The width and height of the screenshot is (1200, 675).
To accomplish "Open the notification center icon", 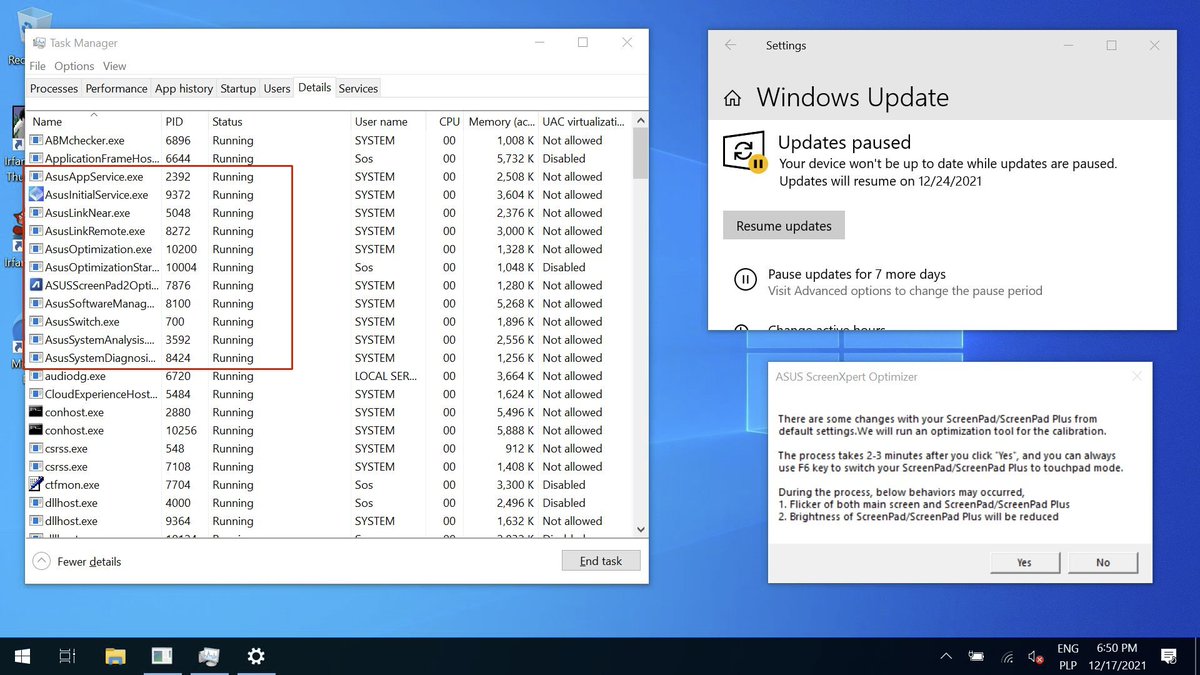I will 1168,657.
